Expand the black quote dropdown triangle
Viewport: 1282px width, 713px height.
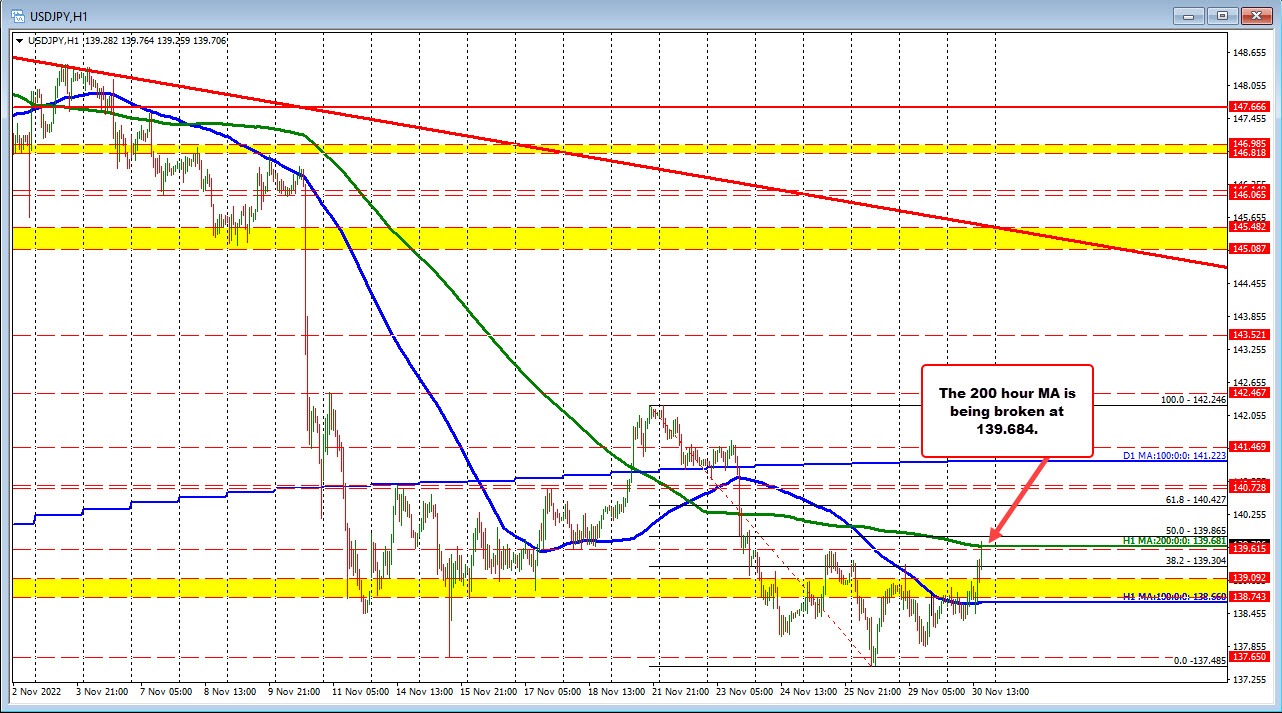tap(21, 42)
